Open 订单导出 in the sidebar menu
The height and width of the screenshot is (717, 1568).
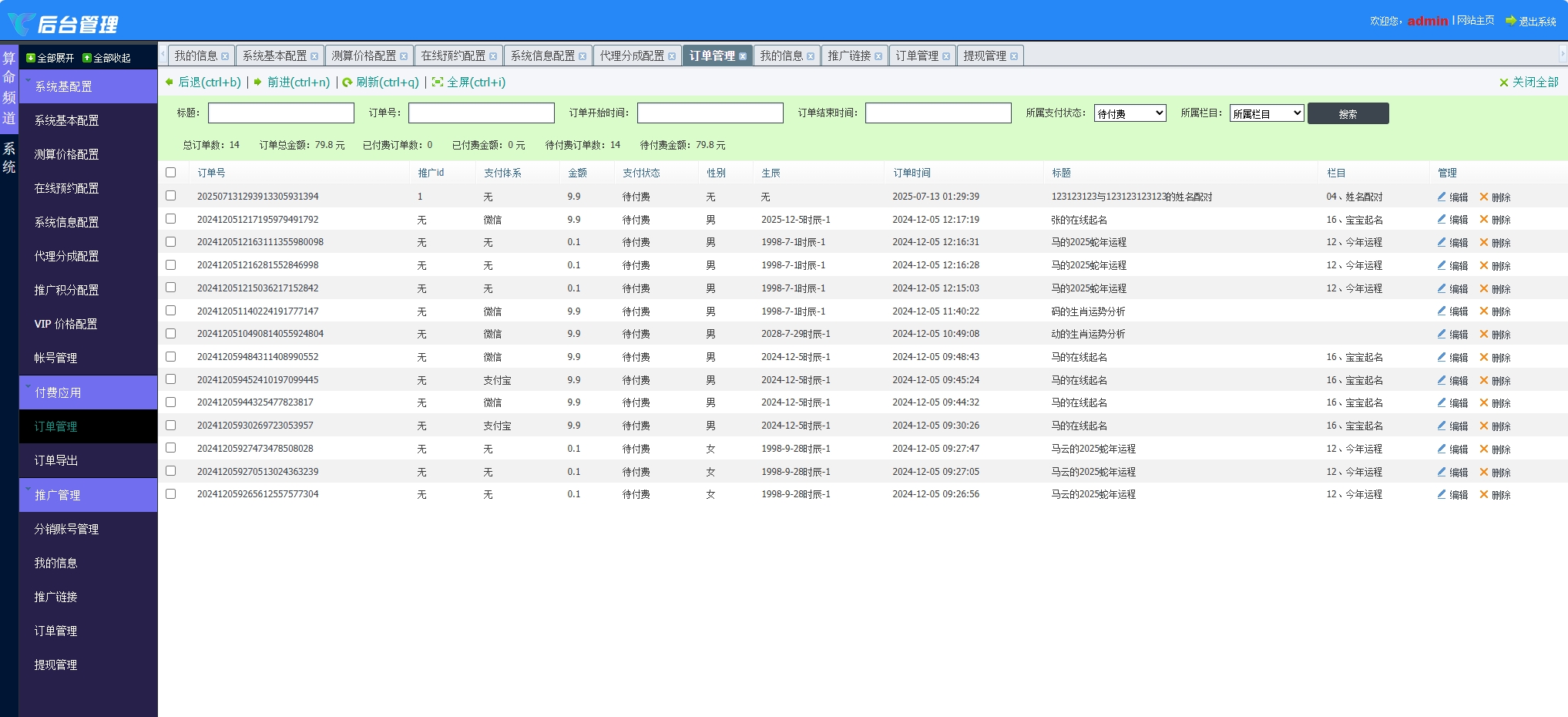pyautogui.click(x=56, y=460)
